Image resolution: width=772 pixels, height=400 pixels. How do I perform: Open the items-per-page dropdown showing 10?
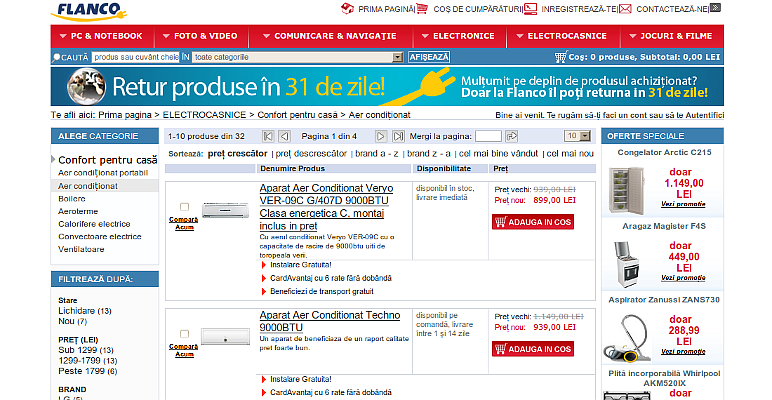pos(584,136)
